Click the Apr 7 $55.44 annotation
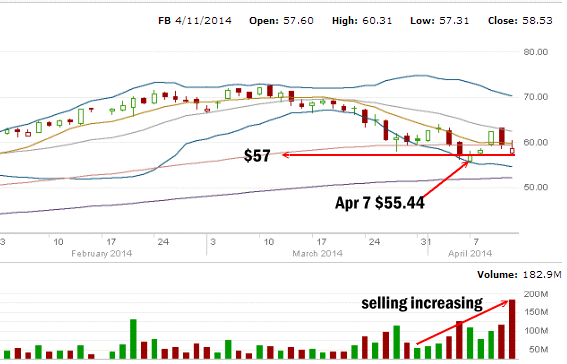Image resolution: width=567 pixels, height=364 pixels. point(380,203)
